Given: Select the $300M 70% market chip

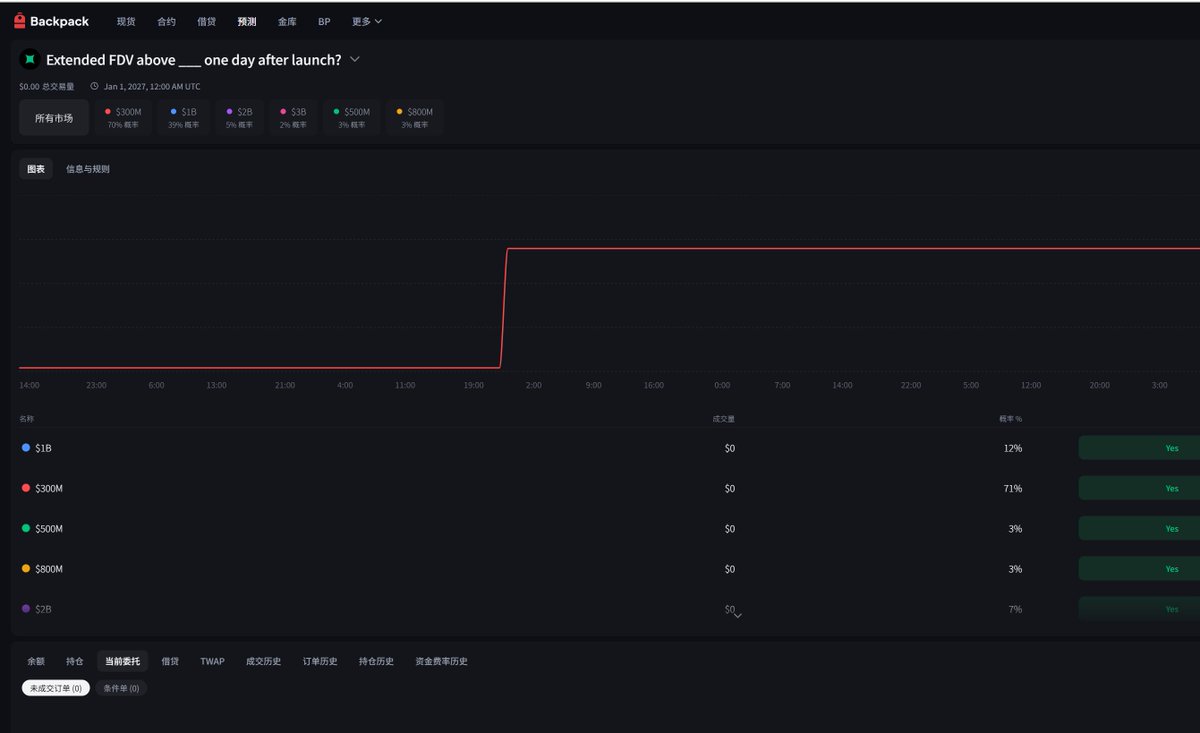Looking at the screenshot, I should click(123, 118).
